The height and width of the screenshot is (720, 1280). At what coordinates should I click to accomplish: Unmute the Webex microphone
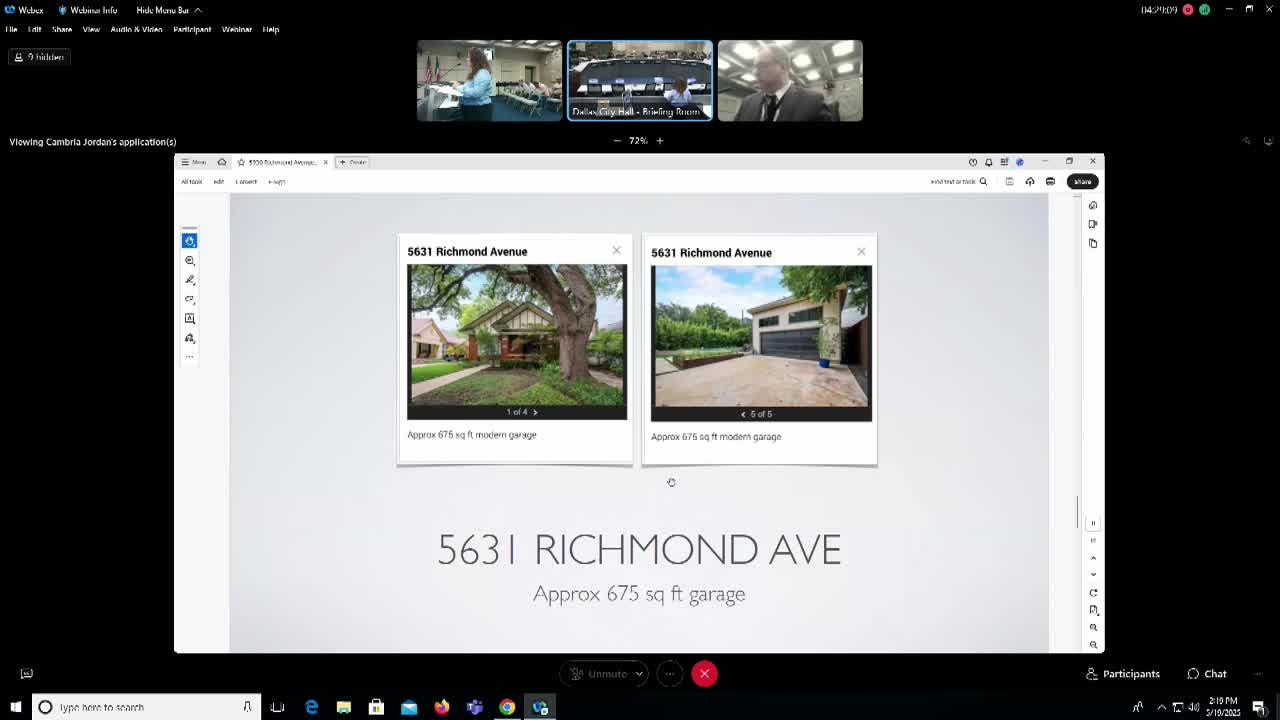tap(598, 674)
